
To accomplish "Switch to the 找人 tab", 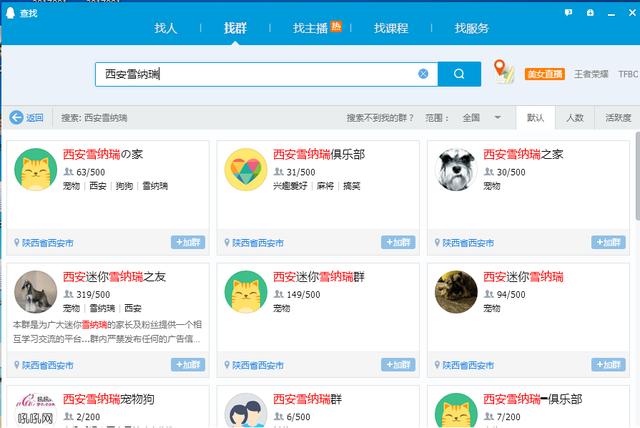I will [166, 28].
